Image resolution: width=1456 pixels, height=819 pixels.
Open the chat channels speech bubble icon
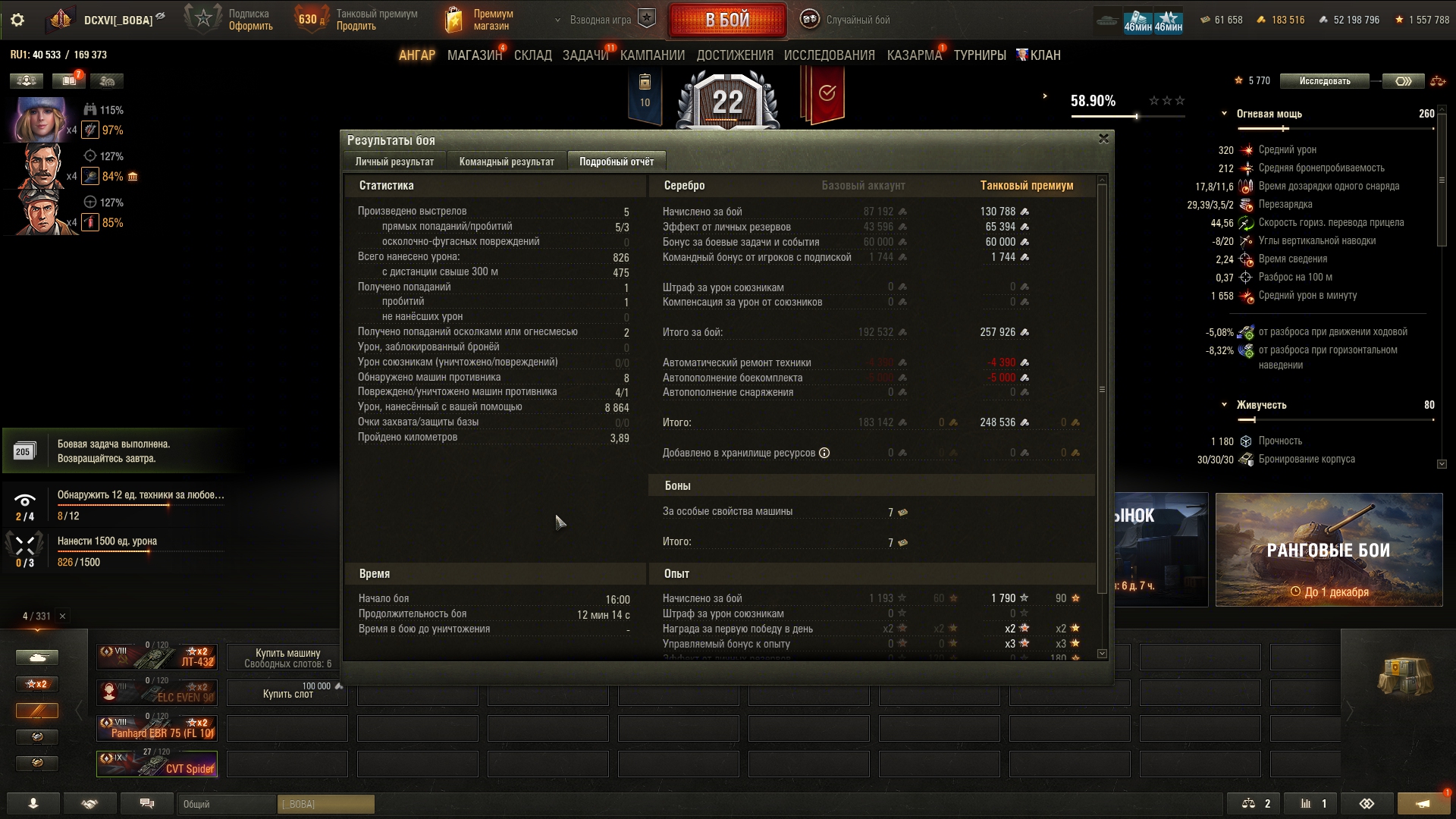147,803
